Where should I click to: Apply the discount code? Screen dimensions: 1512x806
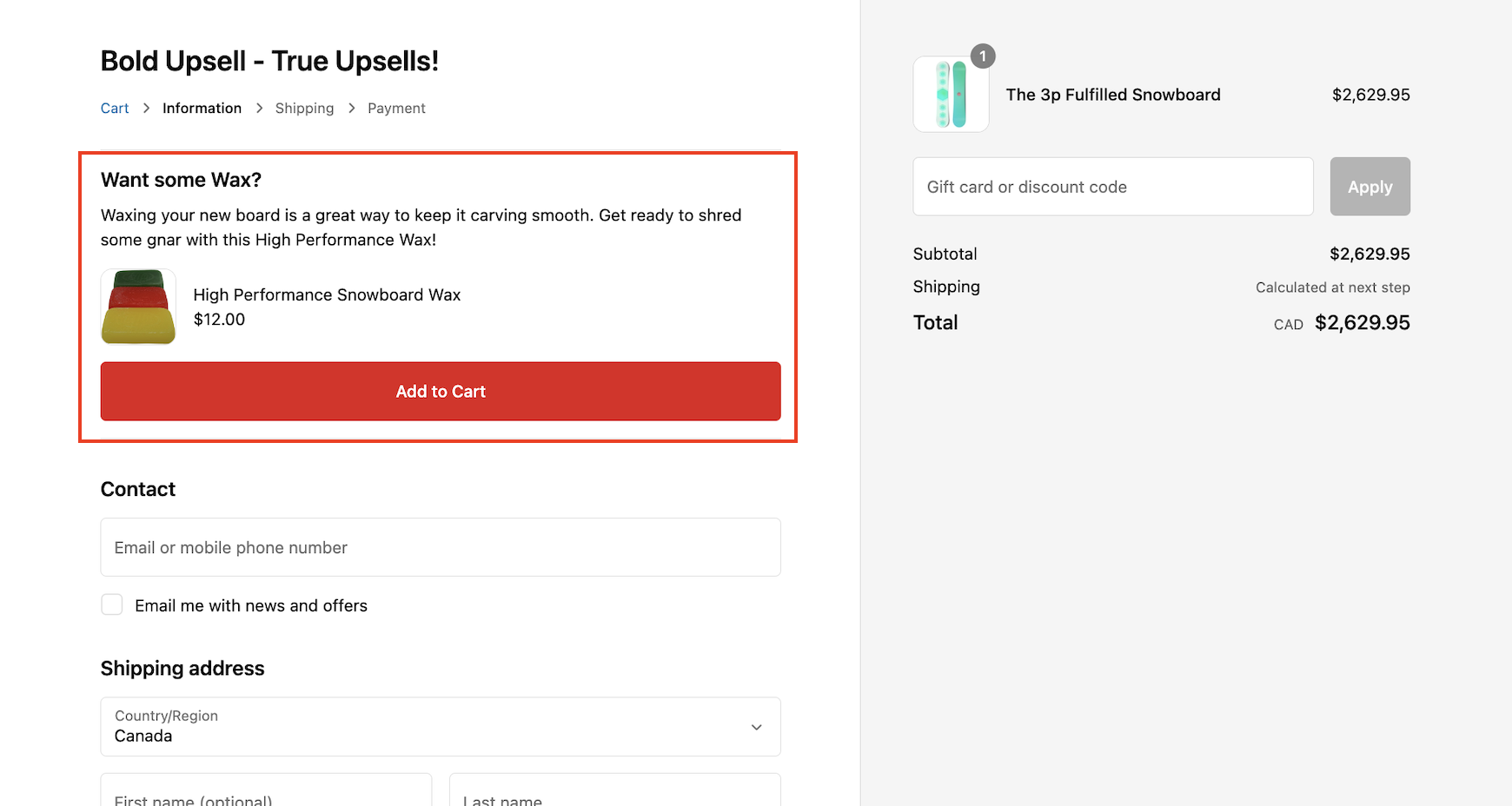1369,187
